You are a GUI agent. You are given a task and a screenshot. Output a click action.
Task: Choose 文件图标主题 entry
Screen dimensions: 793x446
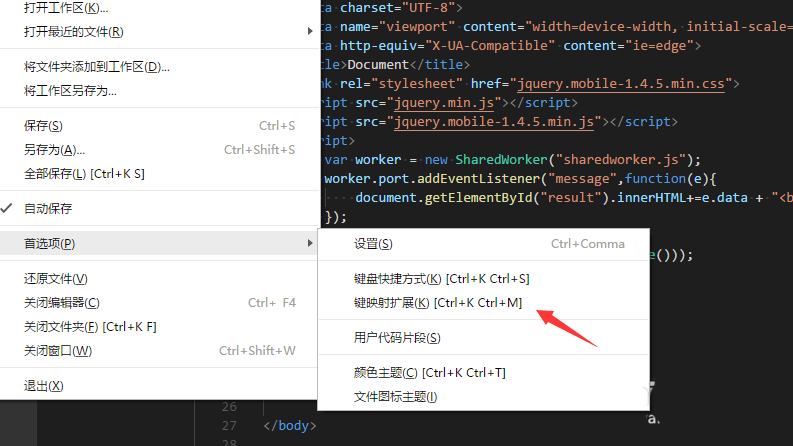pyautogui.click(x=483, y=396)
